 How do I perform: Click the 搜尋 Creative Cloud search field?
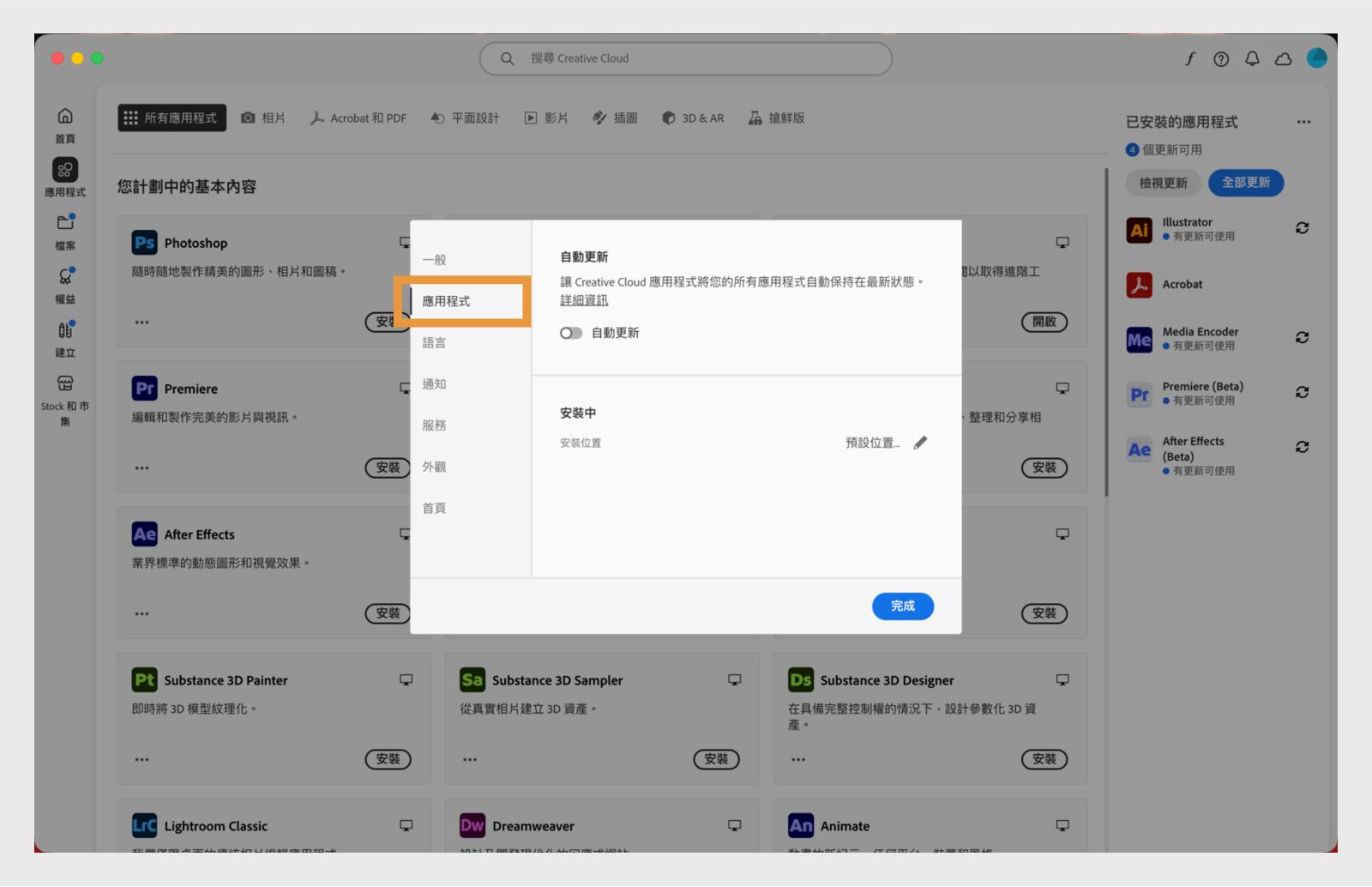(x=686, y=58)
